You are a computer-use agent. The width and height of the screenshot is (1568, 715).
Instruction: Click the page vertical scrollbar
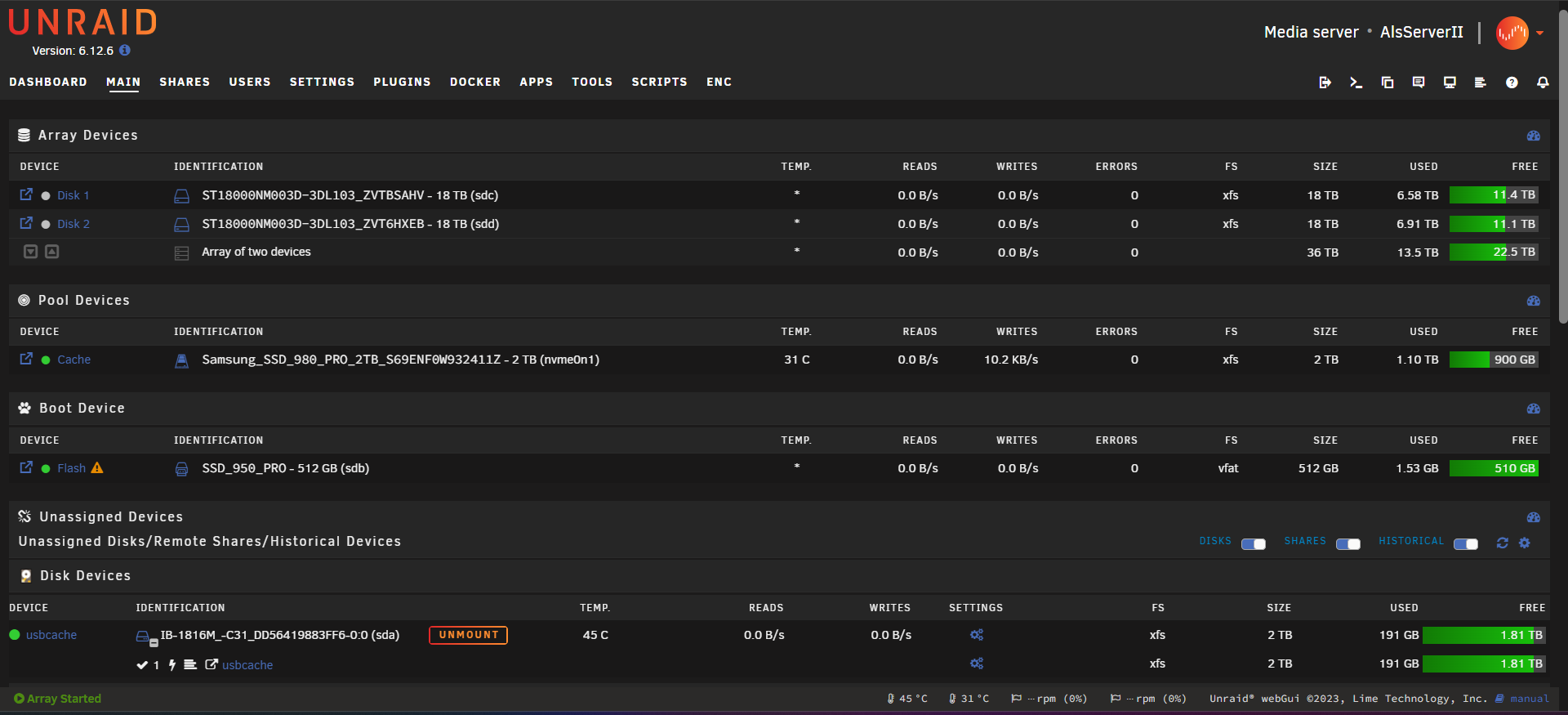(x=1562, y=168)
